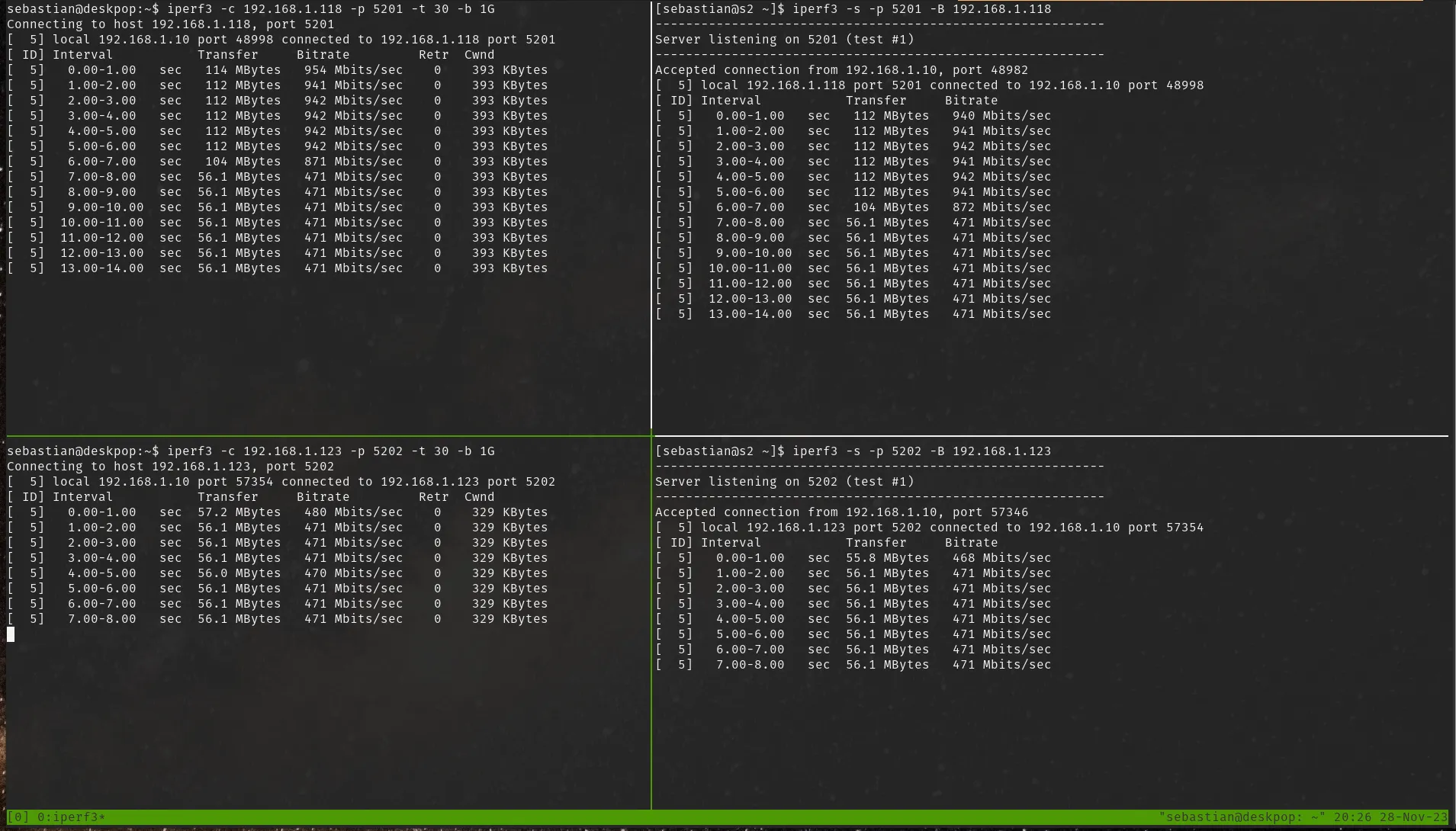Screen dimensions: 1456x831
Task: Click the date 28-Nov-23 in status bar
Action: click(x=1413, y=817)
